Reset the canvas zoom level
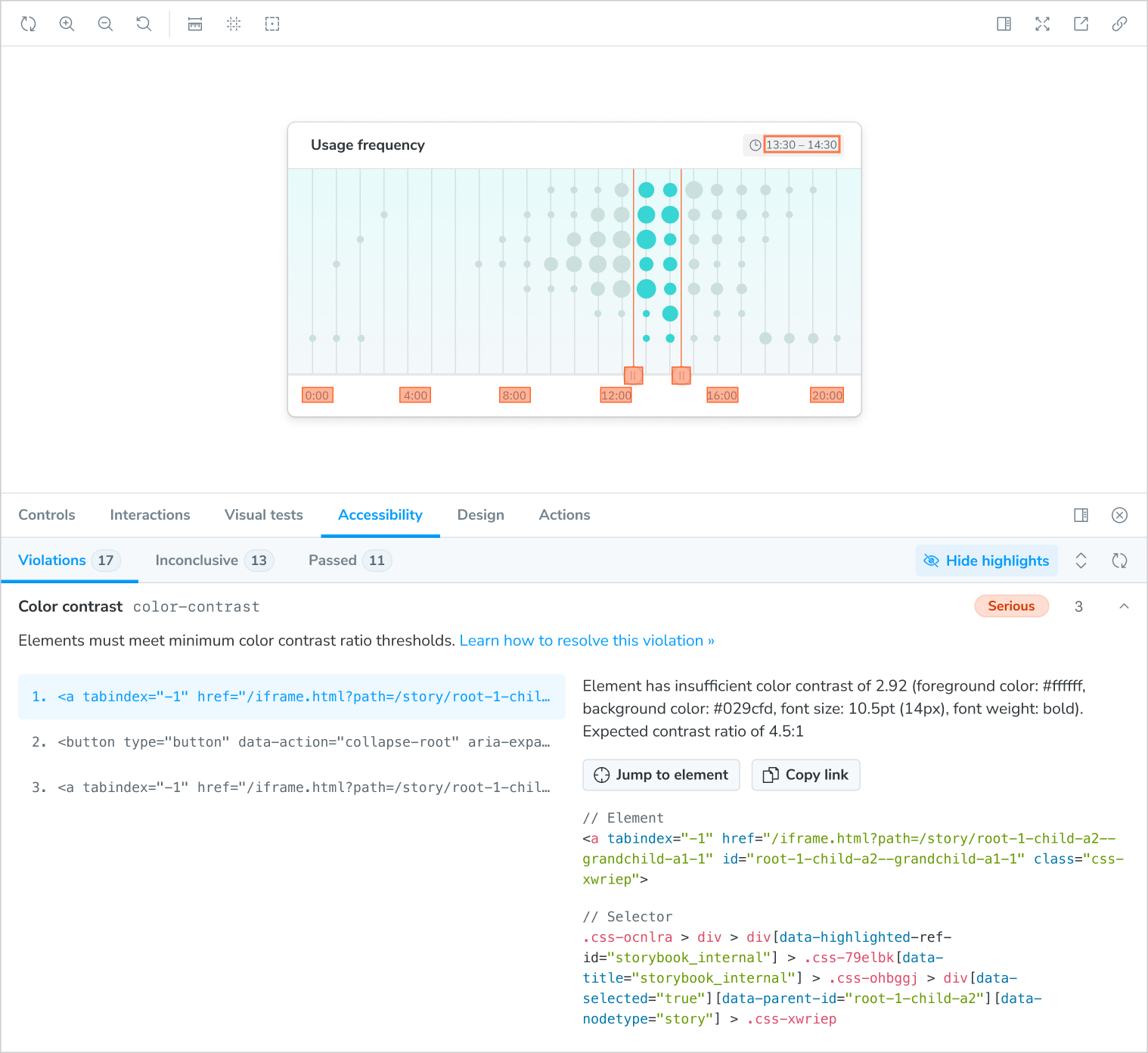The height and width of the screenshot is (1053, 1148). pos(144,23)
